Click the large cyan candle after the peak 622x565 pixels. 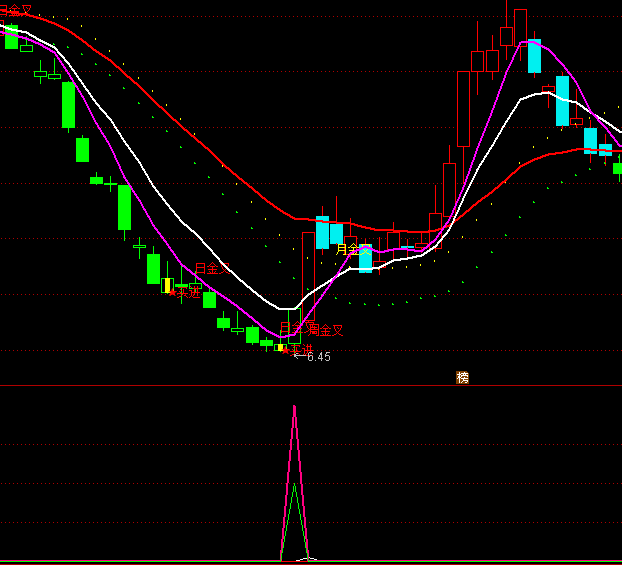562,100
